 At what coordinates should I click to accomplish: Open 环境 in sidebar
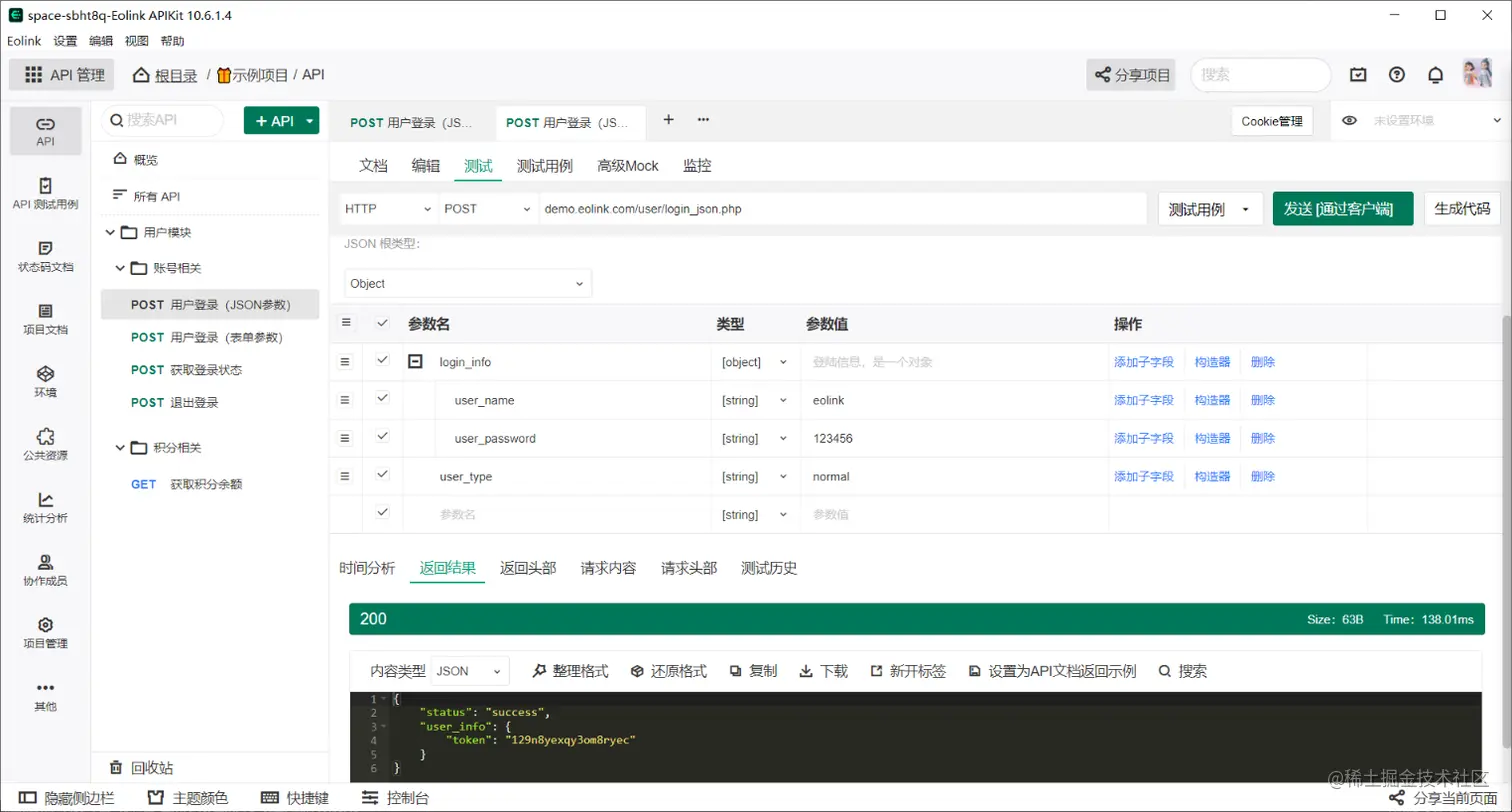(45, 382)
